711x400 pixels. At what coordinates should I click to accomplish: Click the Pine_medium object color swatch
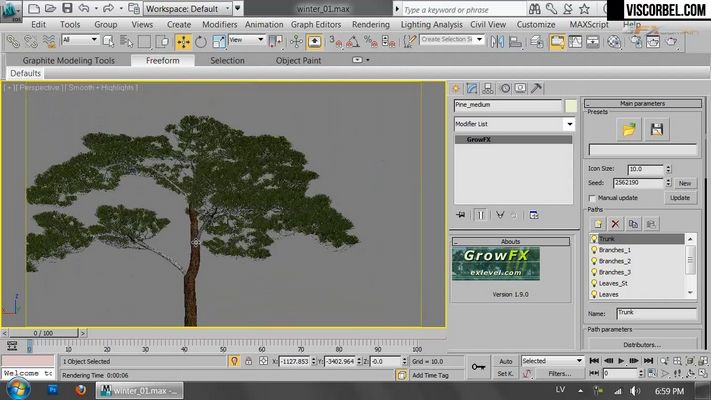click(x=570, y=106)
